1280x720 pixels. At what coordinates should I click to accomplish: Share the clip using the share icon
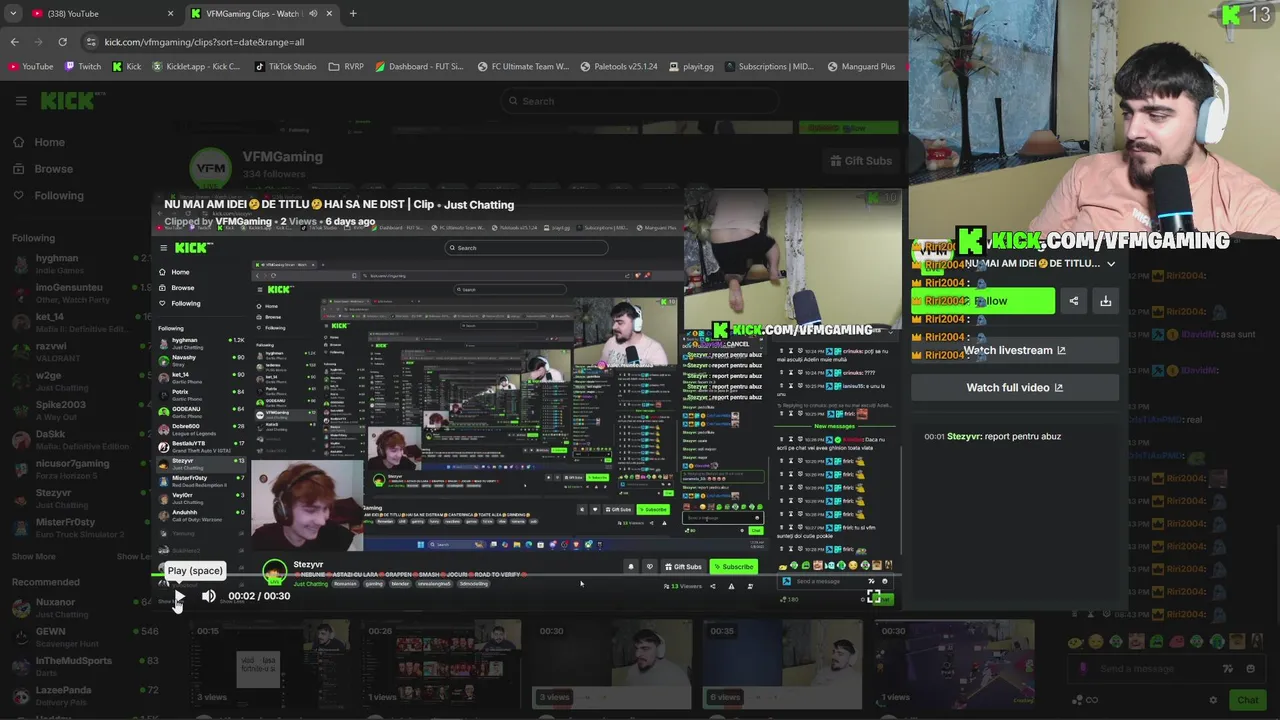1073,301
